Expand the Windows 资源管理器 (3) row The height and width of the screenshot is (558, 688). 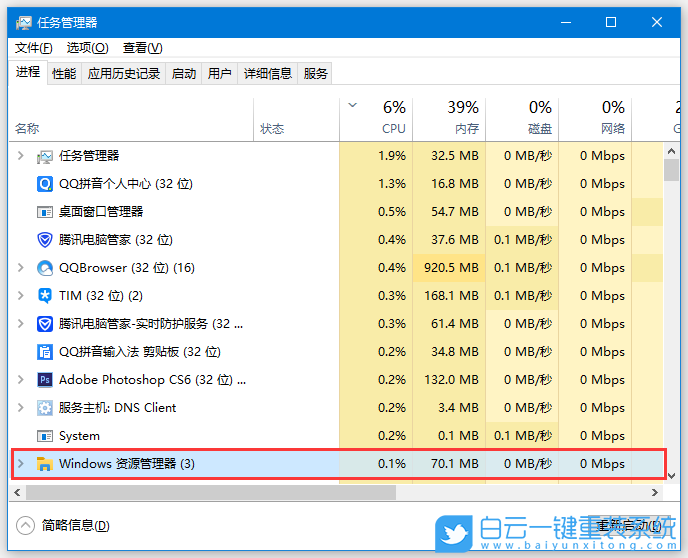click(x=21, y=464)
